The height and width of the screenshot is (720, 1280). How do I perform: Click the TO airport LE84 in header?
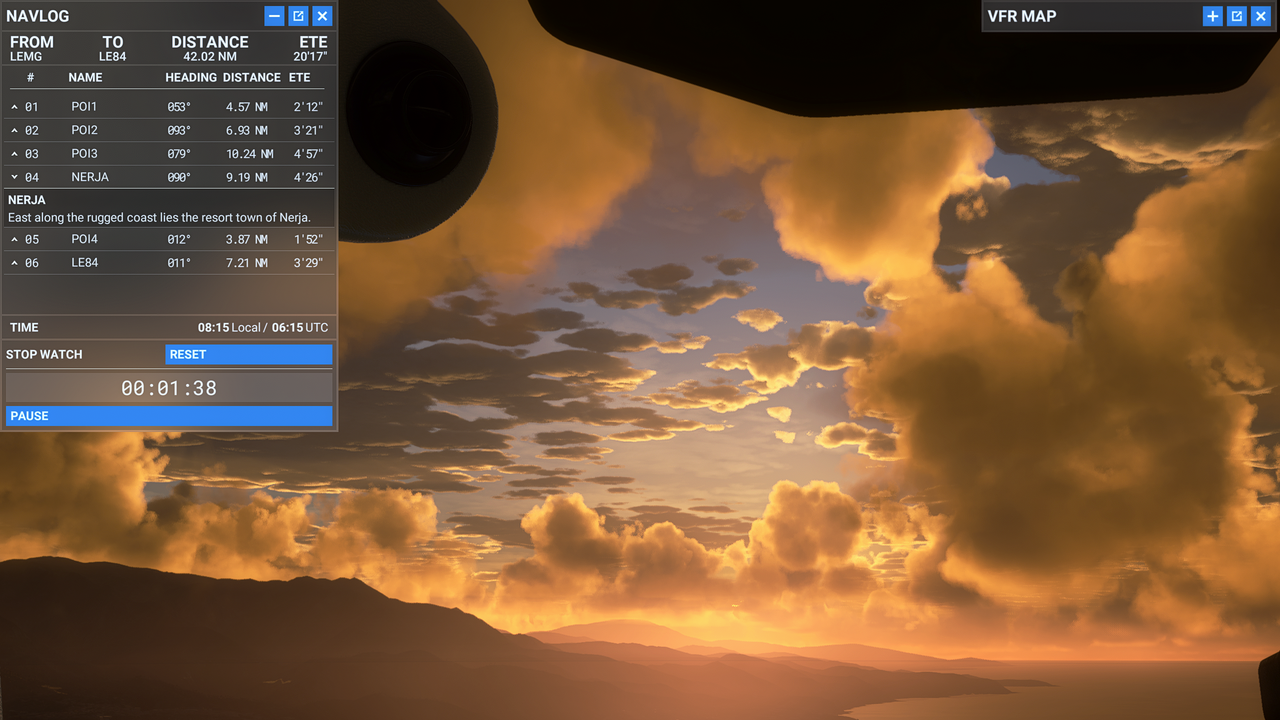click(112, 57)
